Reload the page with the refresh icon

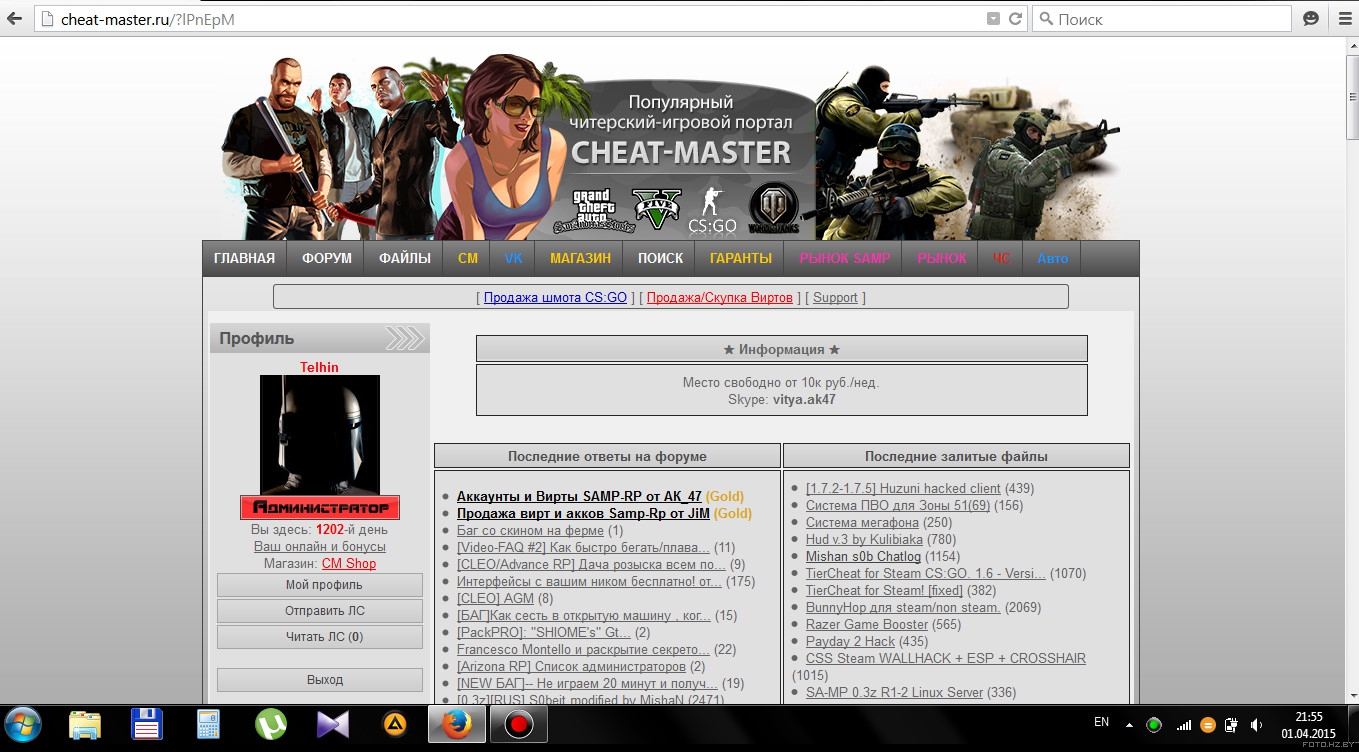(x=1016, y=18)
